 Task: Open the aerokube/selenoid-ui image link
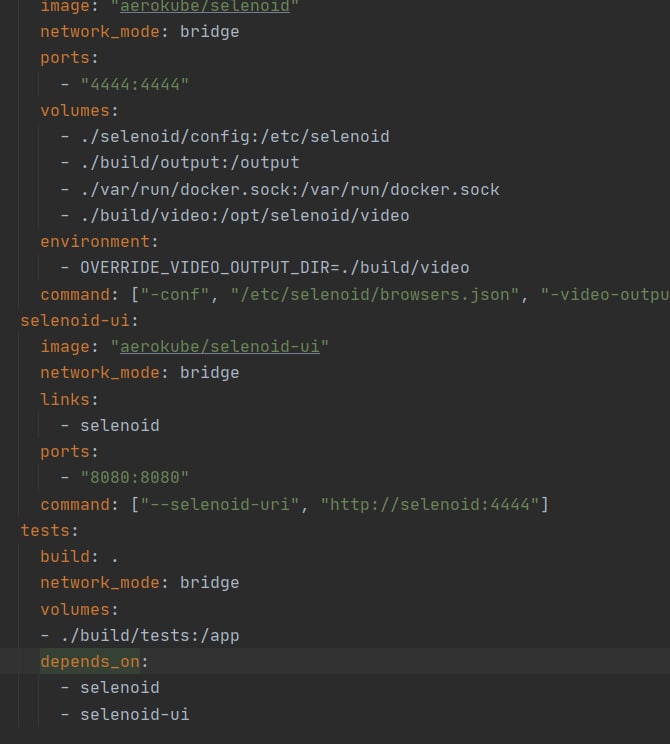click(x=220, y=346)
